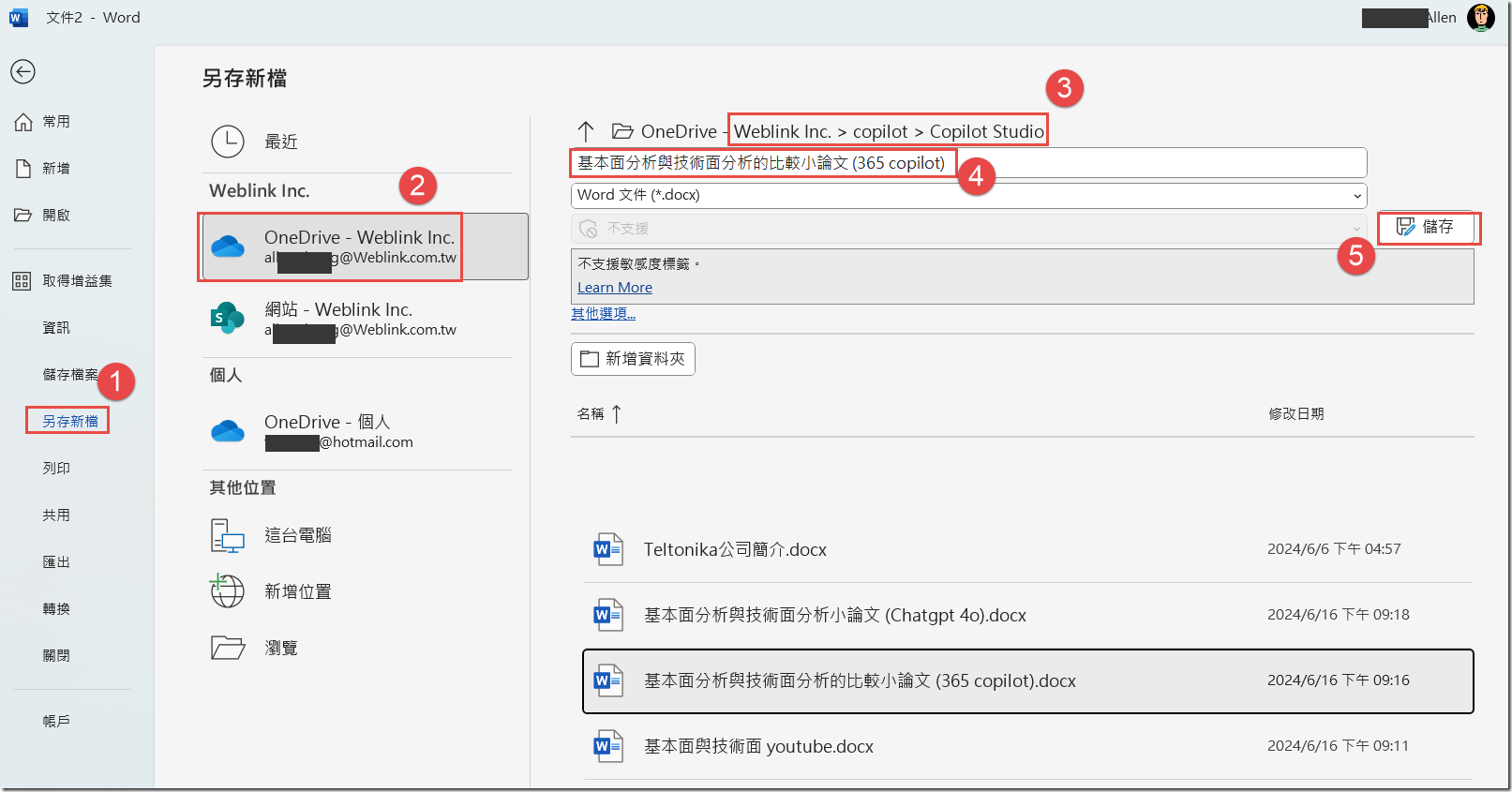1512x792 pixels.
Task: Click the file name input field
Action: 968,163
